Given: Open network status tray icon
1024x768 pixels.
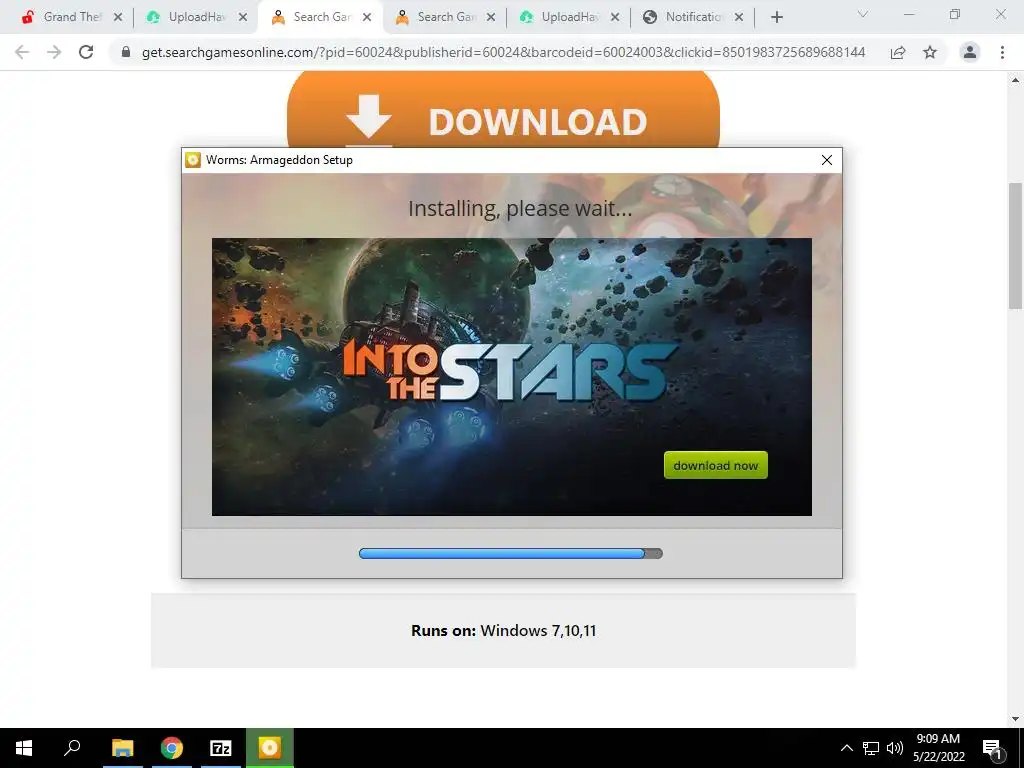Looking at the screenshot, I should tap(871, 748).
